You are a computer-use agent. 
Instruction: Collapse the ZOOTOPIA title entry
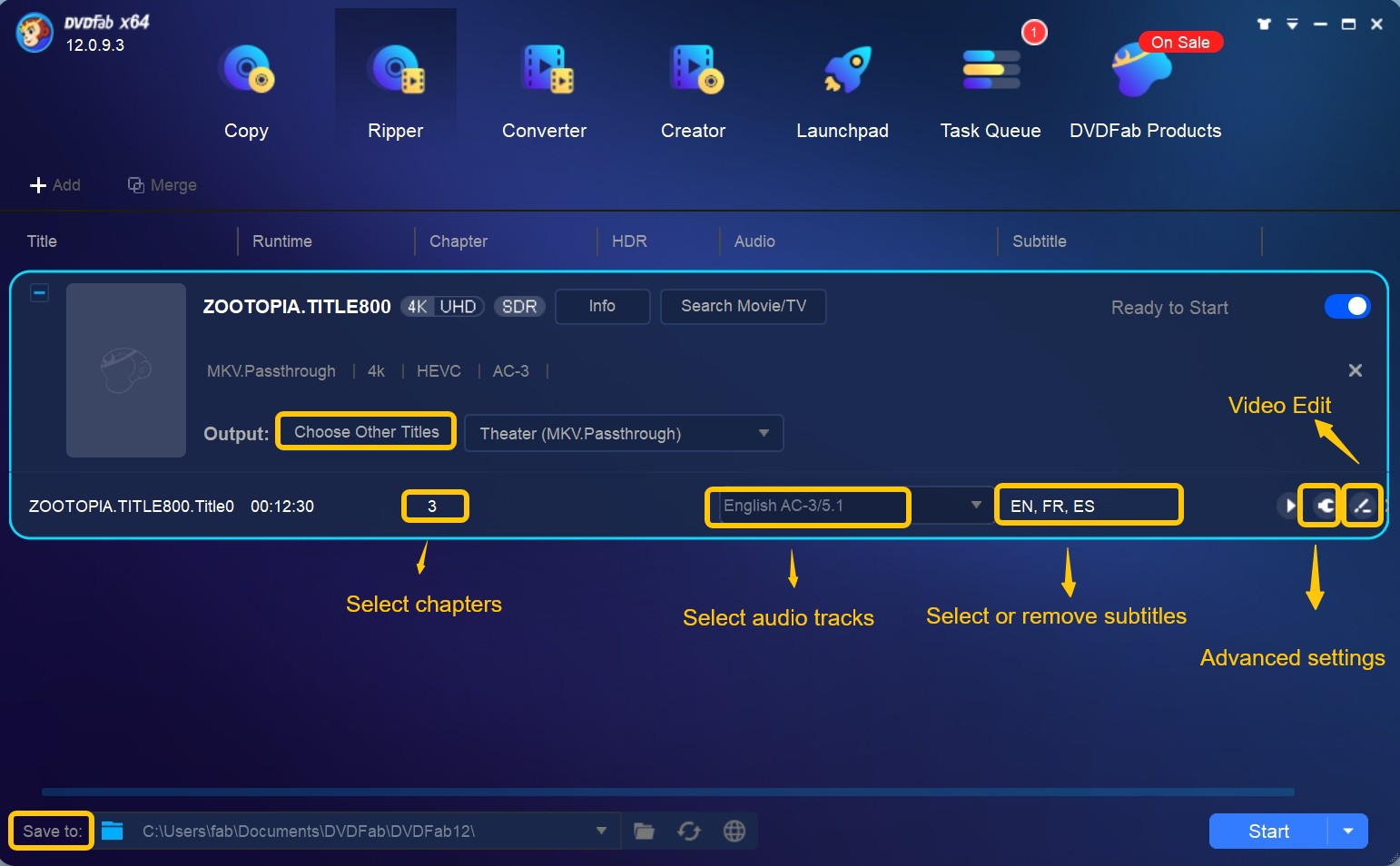[40, 293]
